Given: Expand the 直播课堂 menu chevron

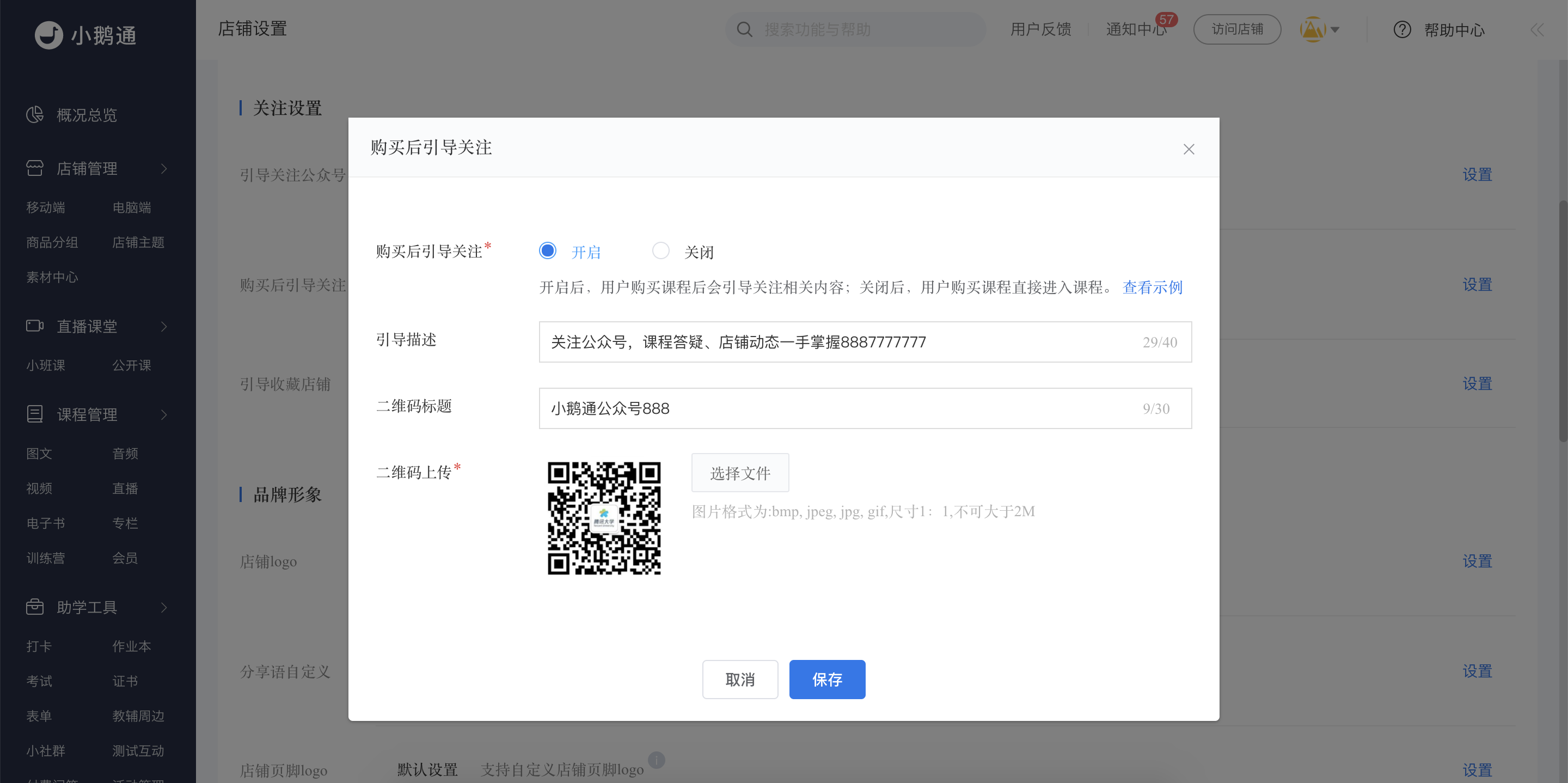Looking at the screenshot, I should (164, 326).
